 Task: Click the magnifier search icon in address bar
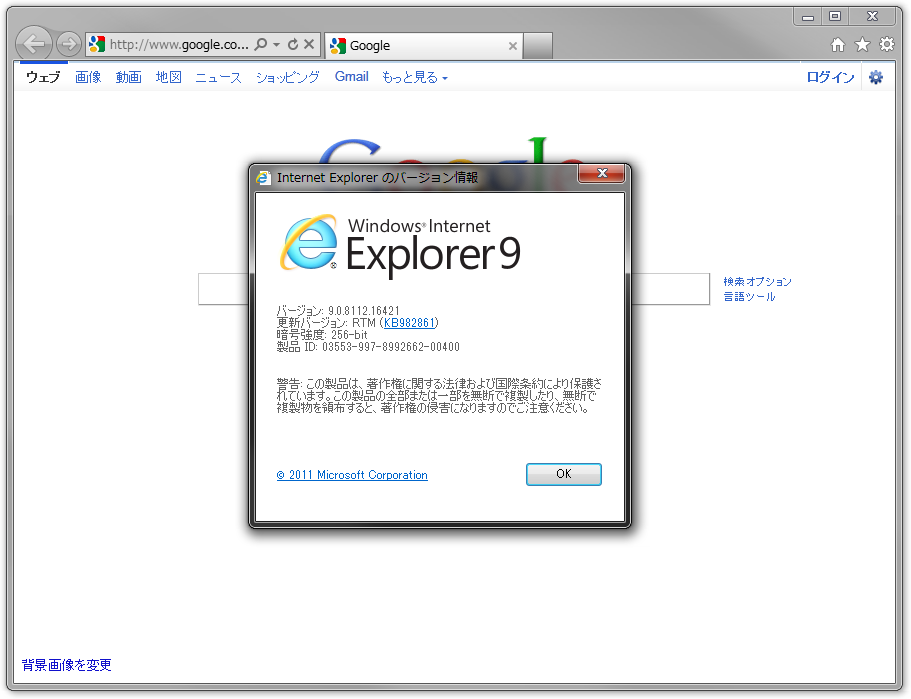coord(261,44)
